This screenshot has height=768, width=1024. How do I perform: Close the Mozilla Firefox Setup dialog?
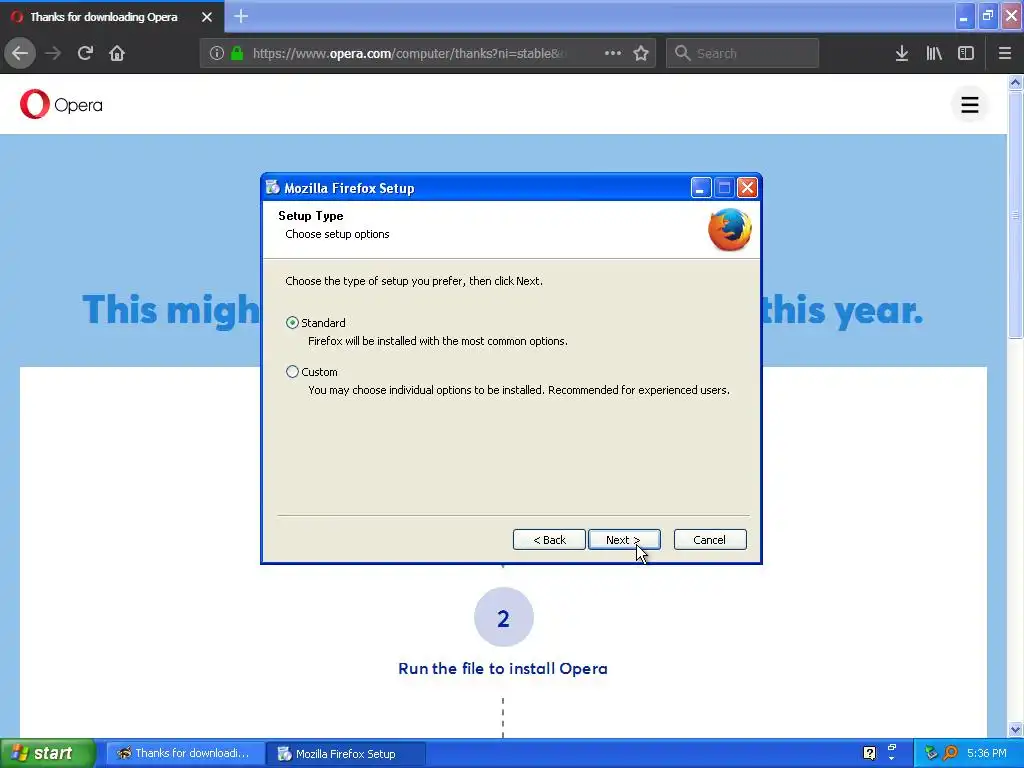point(747,188)
